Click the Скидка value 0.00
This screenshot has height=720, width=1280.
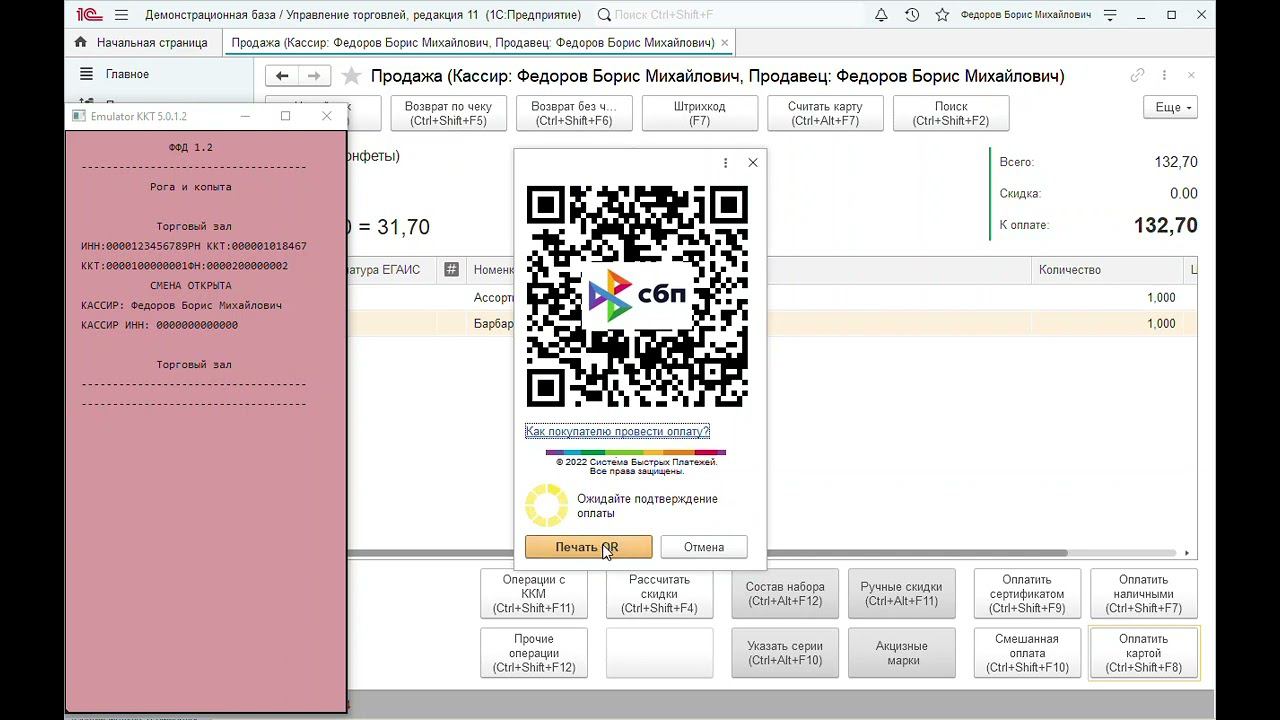pos(1183,194)
